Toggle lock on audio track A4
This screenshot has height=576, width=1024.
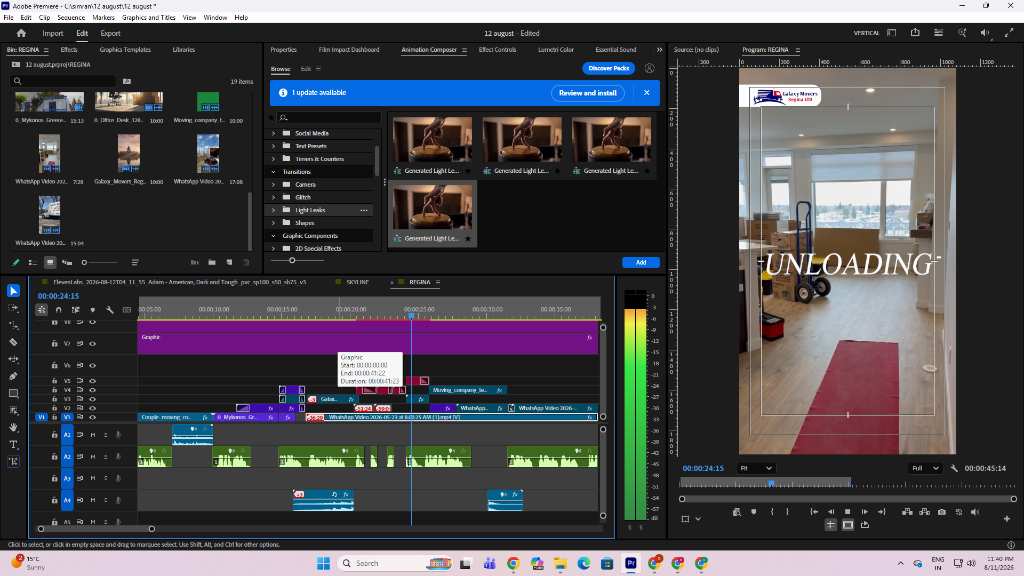pos(54,500)
